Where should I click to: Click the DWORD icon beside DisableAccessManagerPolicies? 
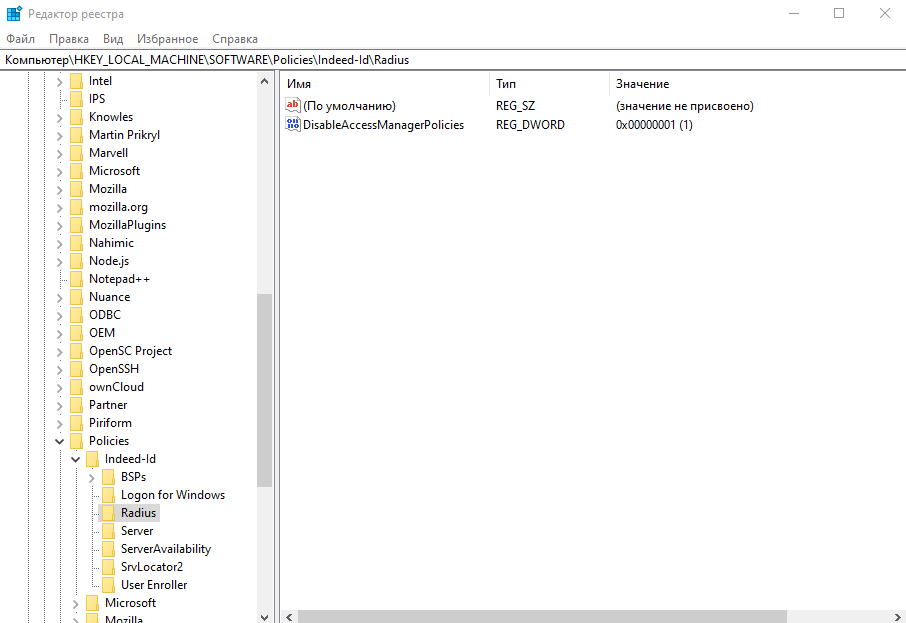pos(293,125)
